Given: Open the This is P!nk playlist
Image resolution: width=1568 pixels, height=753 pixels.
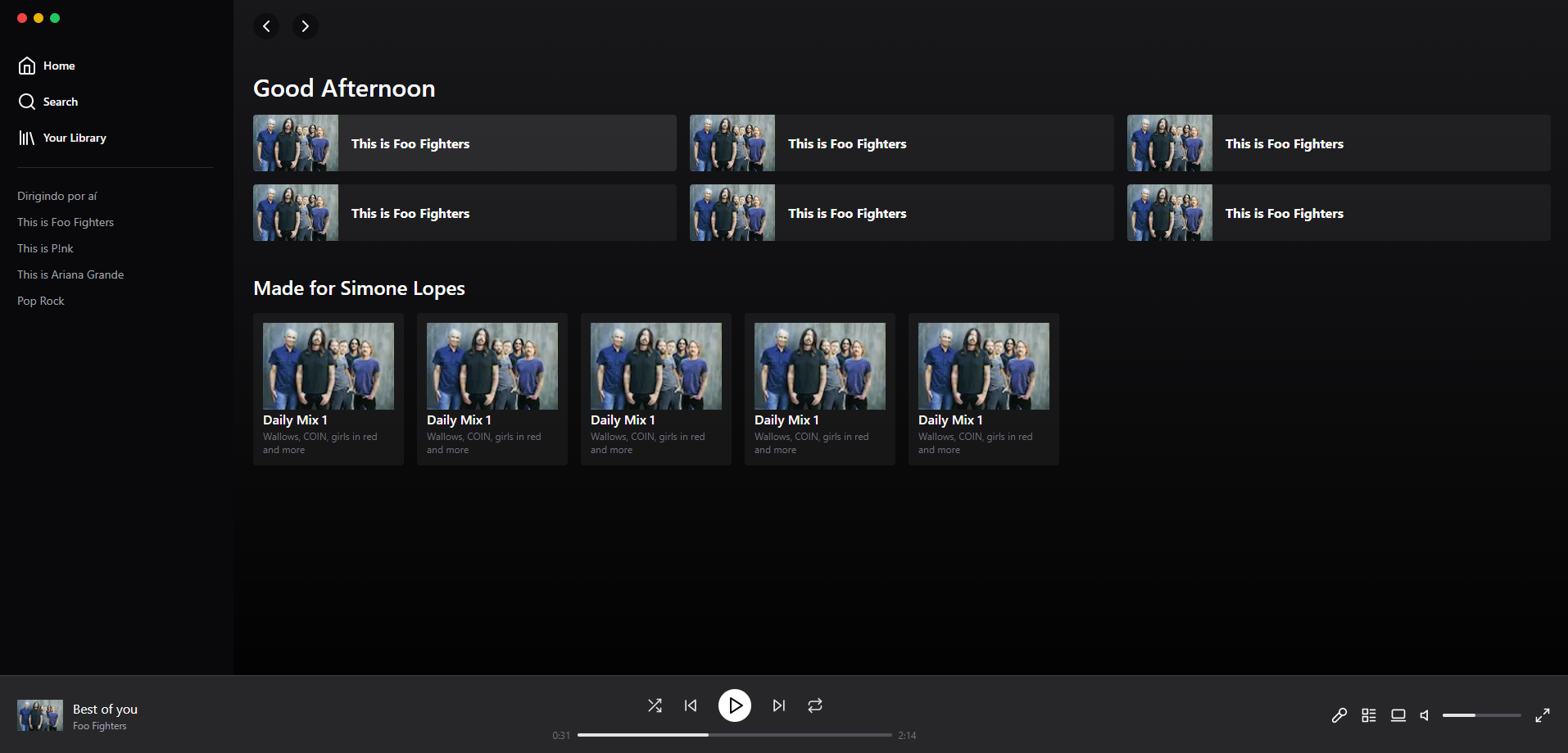Looking at the screenshot, I should 45,247.
